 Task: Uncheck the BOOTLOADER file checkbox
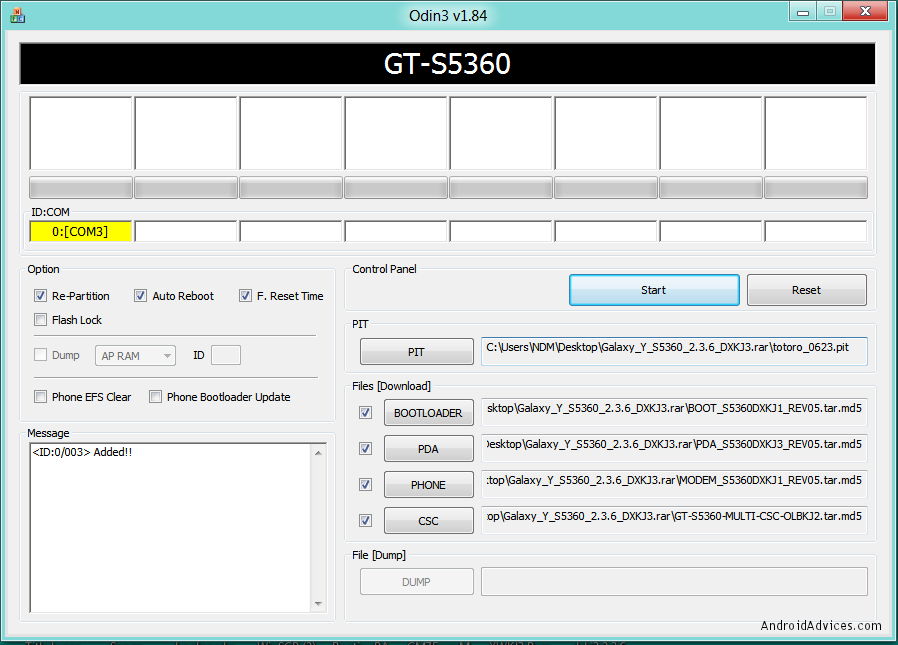365,412
